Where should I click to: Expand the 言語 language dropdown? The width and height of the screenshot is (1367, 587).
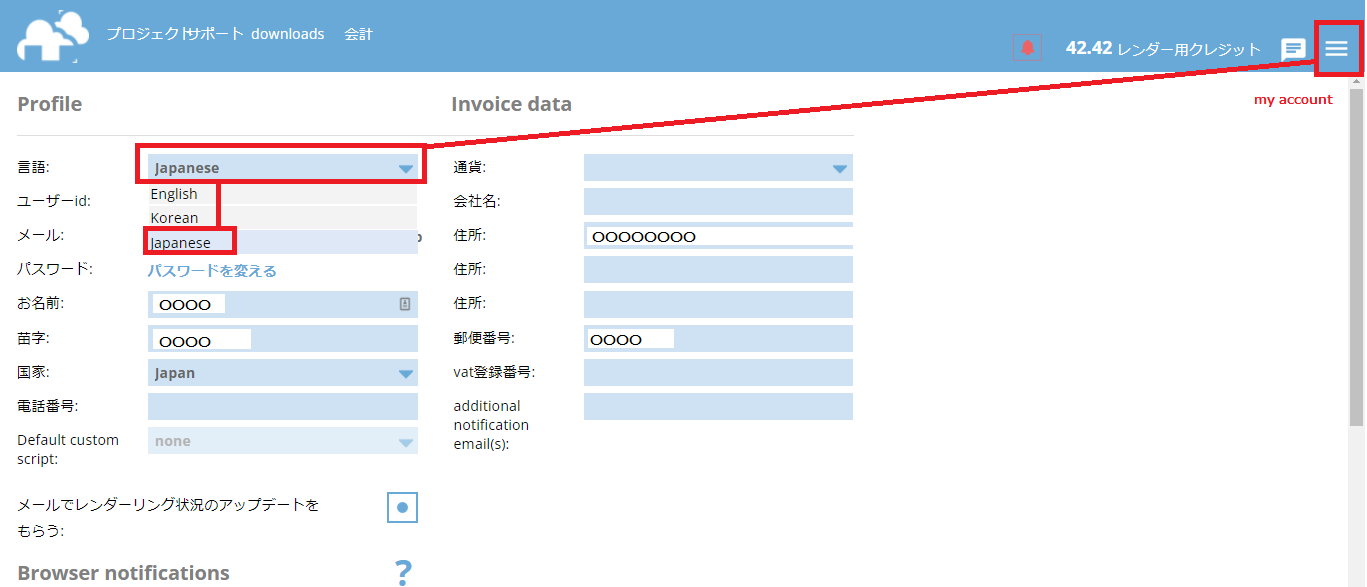pos(282,168)
